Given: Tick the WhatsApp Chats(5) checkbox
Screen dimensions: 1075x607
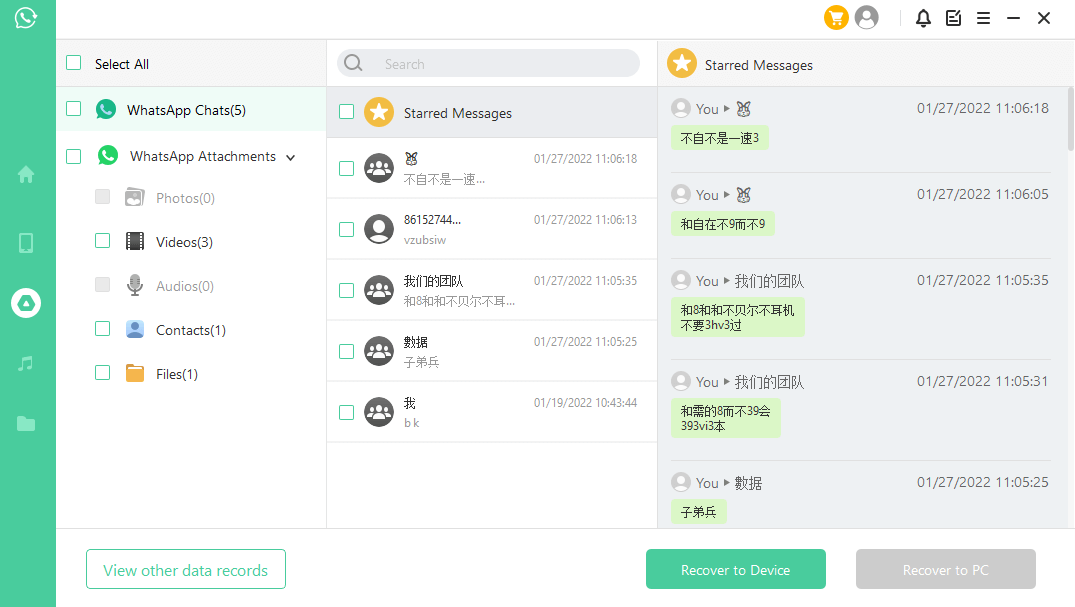Looking at the screenshot, I should click(74, 109).
